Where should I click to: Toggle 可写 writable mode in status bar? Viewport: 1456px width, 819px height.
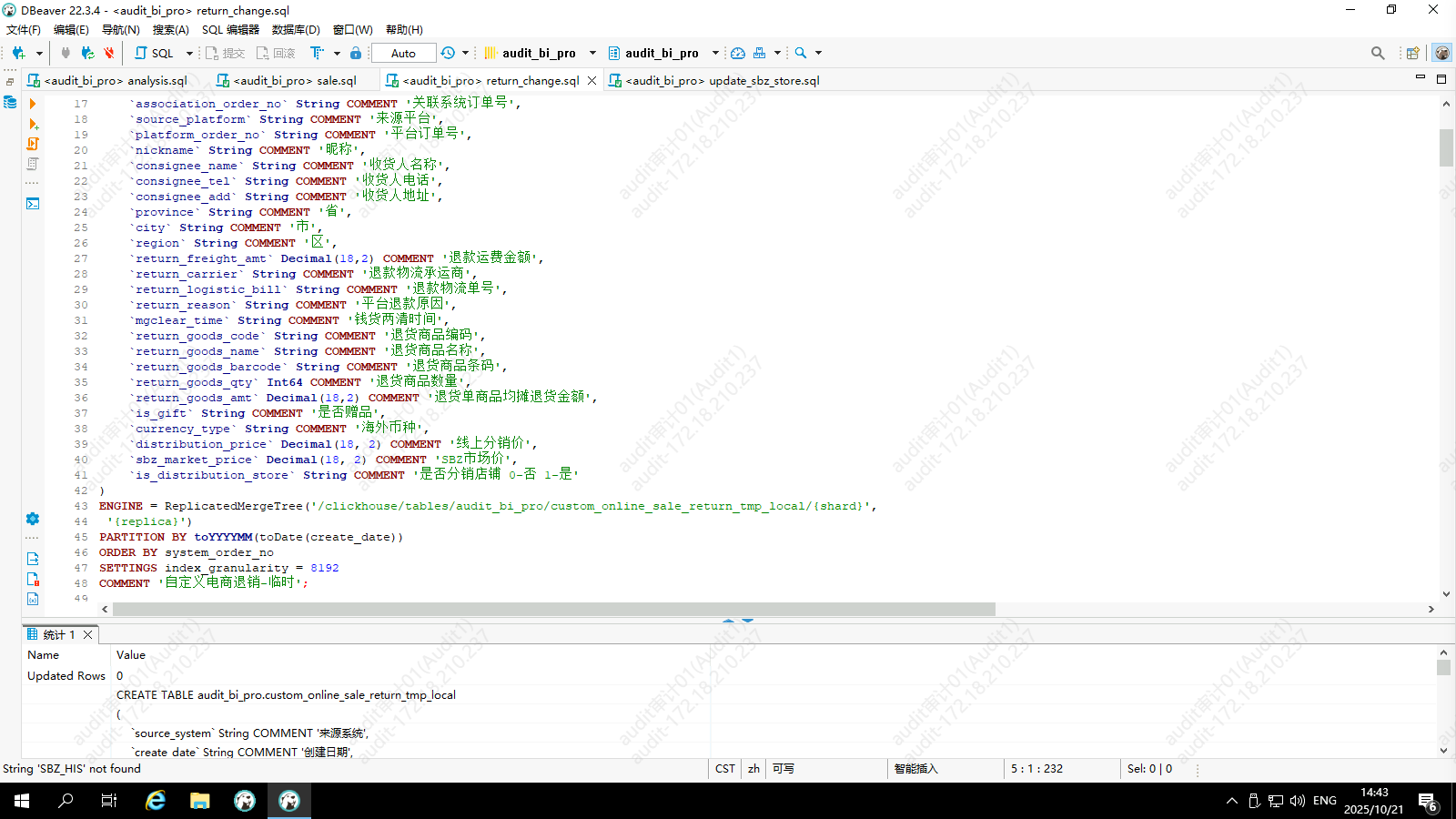click(x=783, y=769)
